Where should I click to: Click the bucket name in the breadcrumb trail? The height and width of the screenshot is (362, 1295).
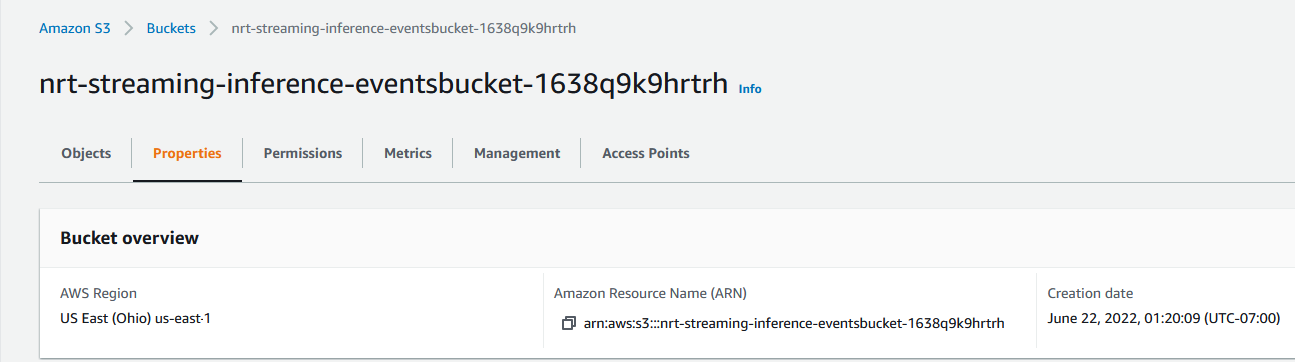[x=404, y=28]
